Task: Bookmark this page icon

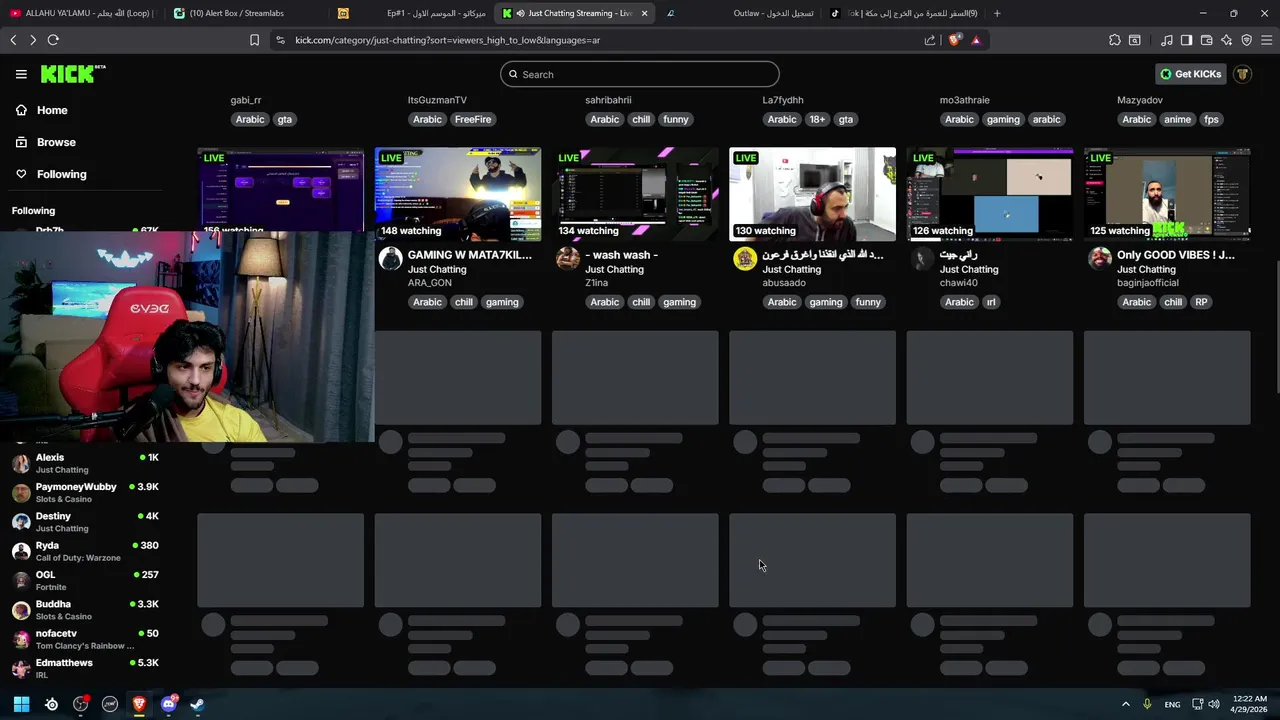Action: coord(254,40)
